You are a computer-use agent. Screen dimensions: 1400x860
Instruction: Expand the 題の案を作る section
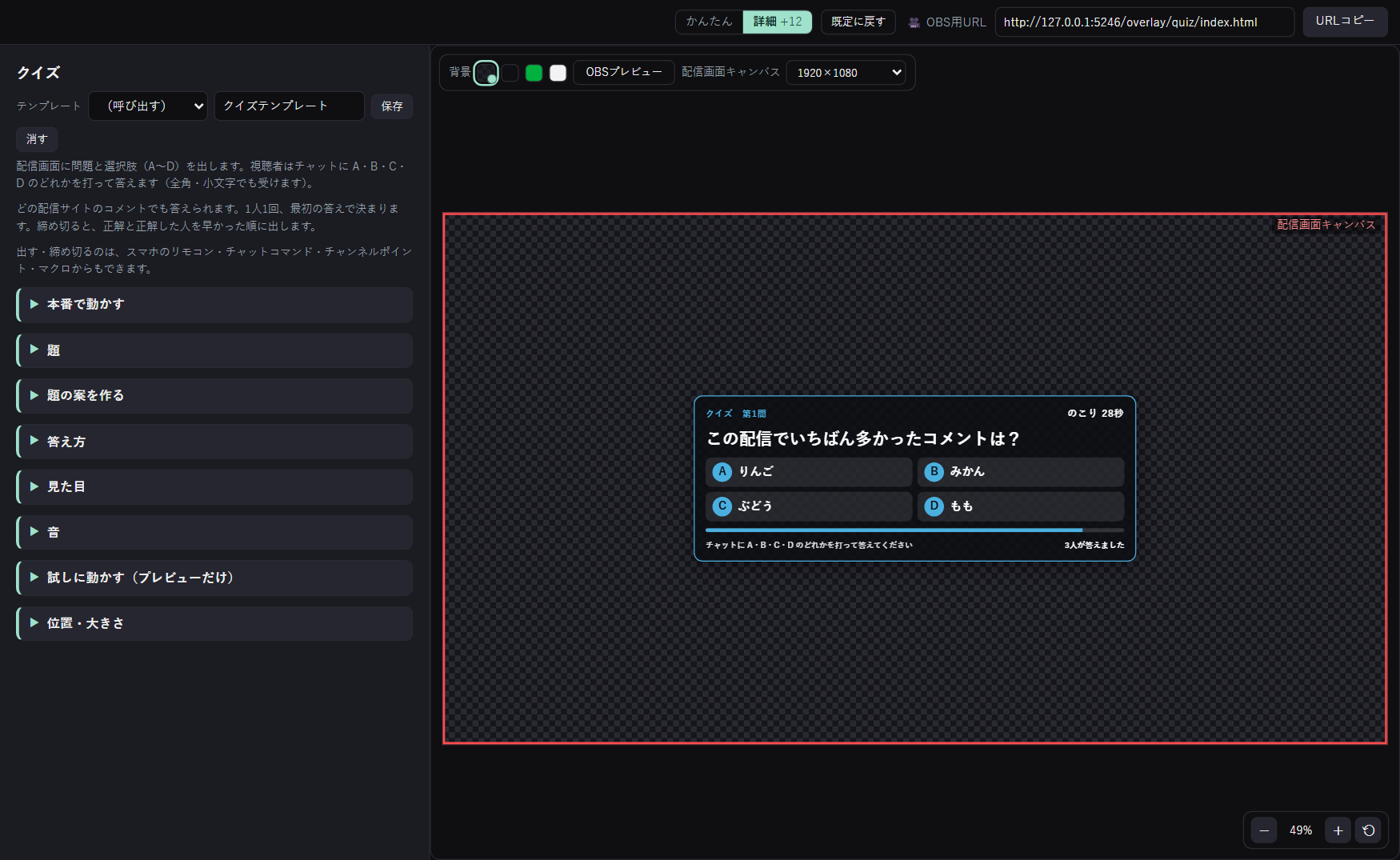[x=214, y=396]
